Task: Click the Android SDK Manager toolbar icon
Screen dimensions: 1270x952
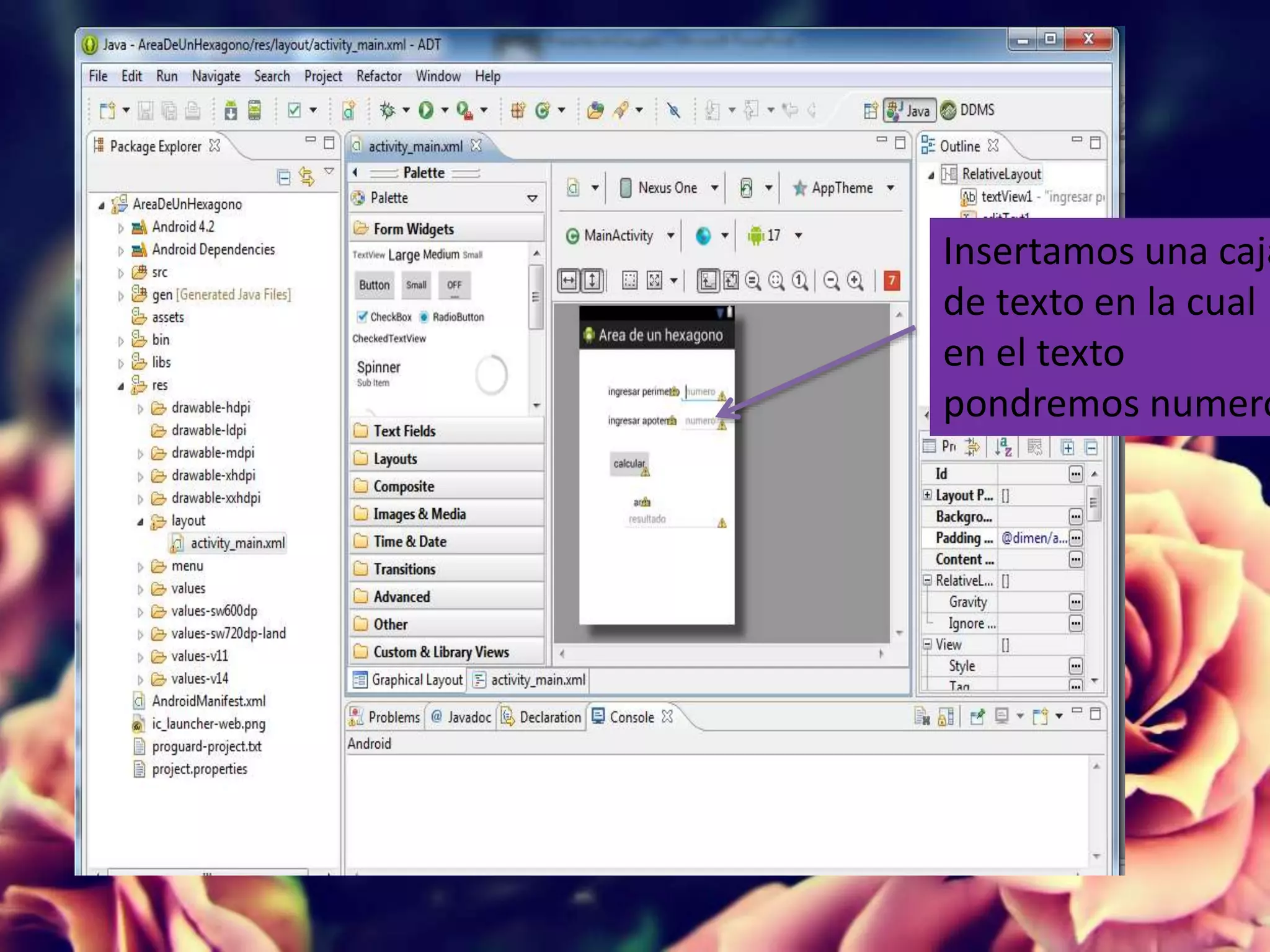Action: (231, 110)
